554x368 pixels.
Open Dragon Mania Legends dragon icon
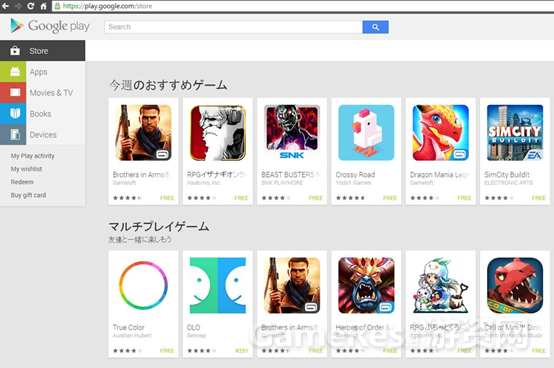(x=441, y=133)
